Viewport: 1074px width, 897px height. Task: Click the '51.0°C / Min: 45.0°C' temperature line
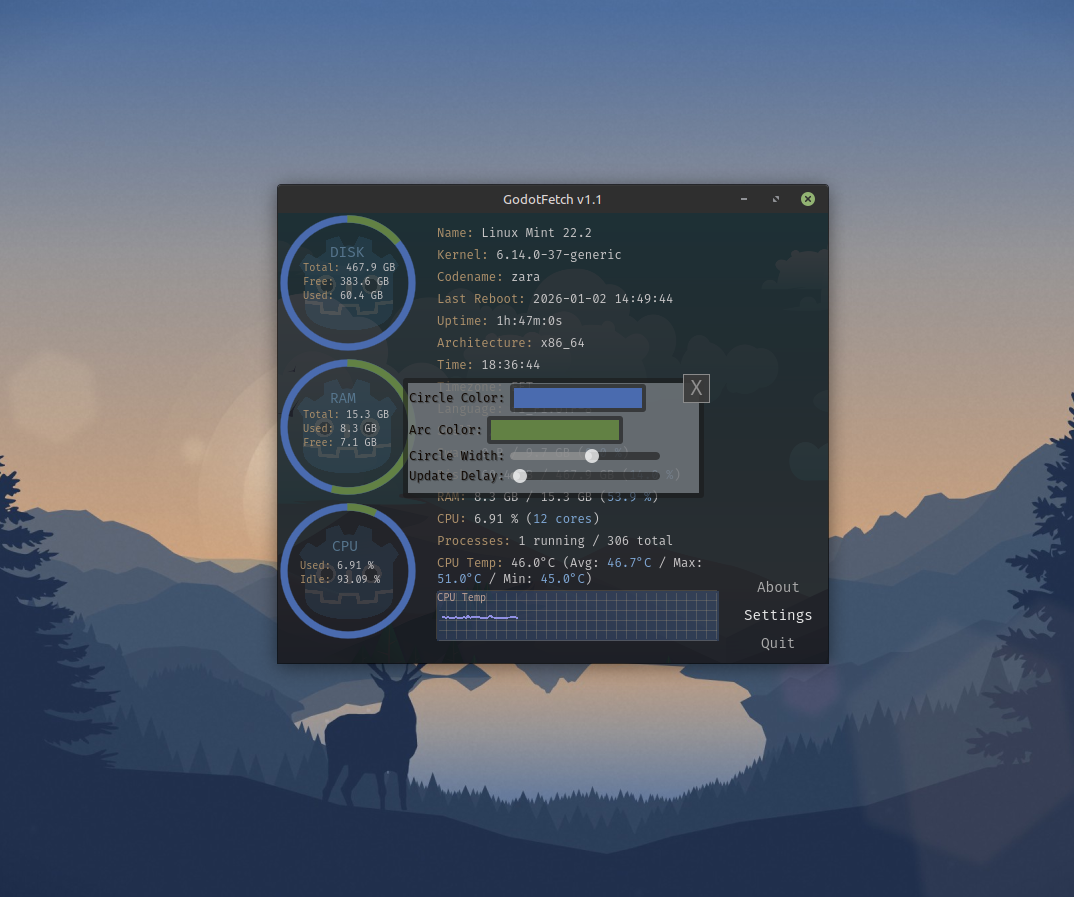(x=514, y=579)
